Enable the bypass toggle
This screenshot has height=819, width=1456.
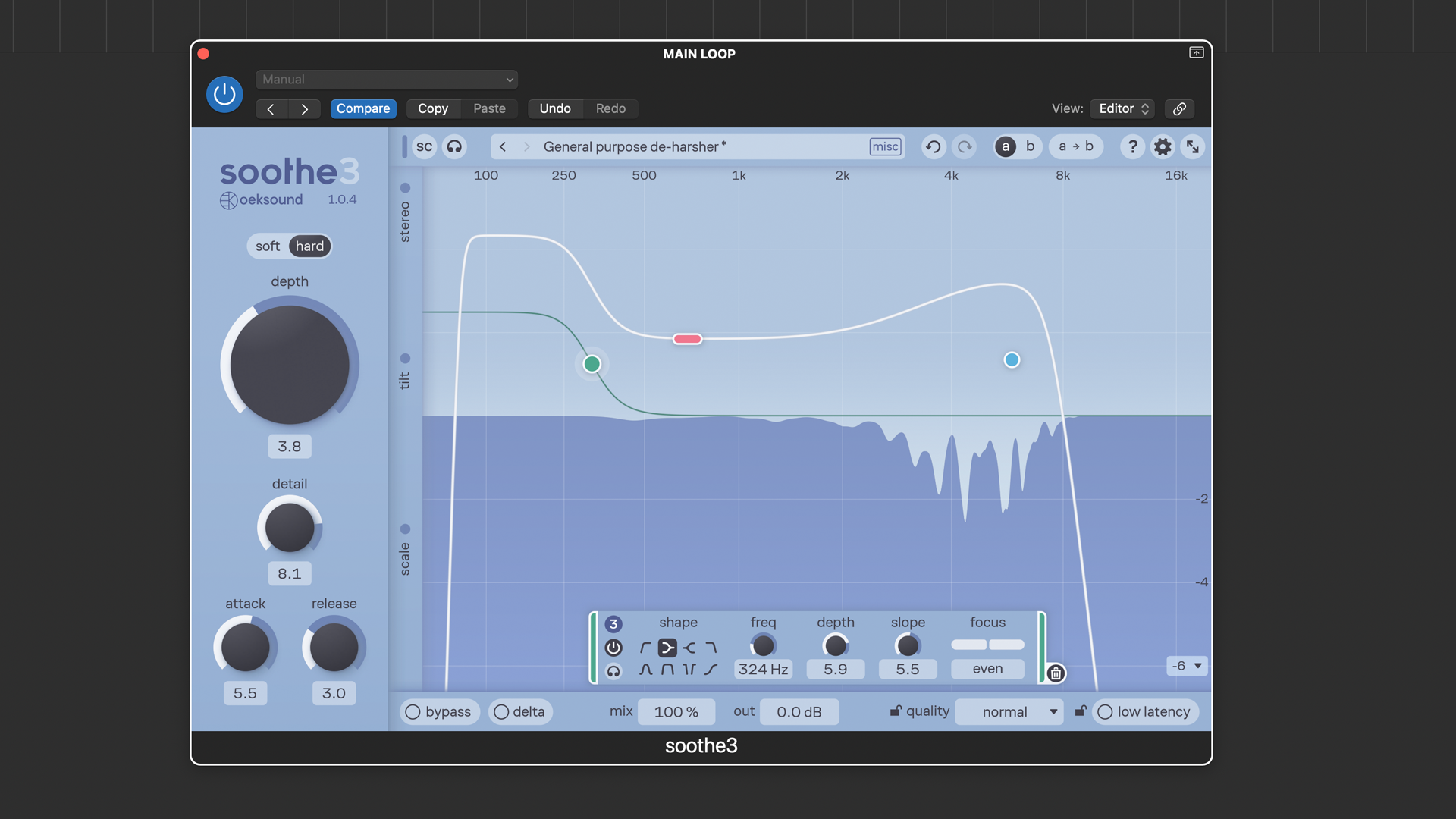[439, 712]
